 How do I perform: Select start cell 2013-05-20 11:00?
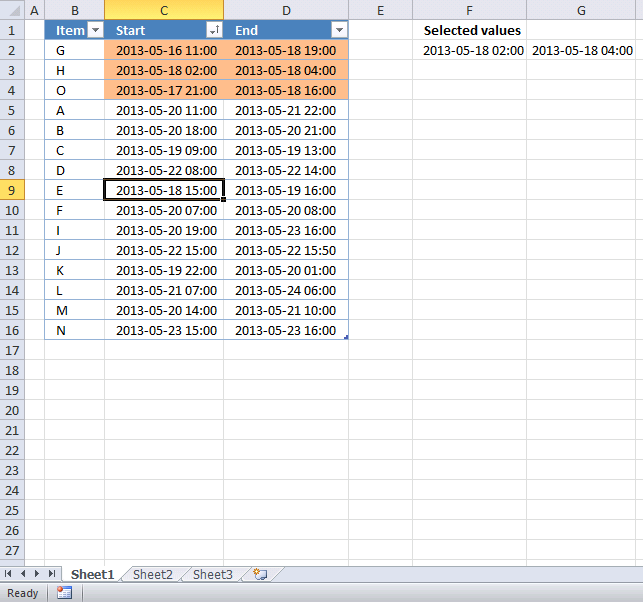tap(164, 110)
